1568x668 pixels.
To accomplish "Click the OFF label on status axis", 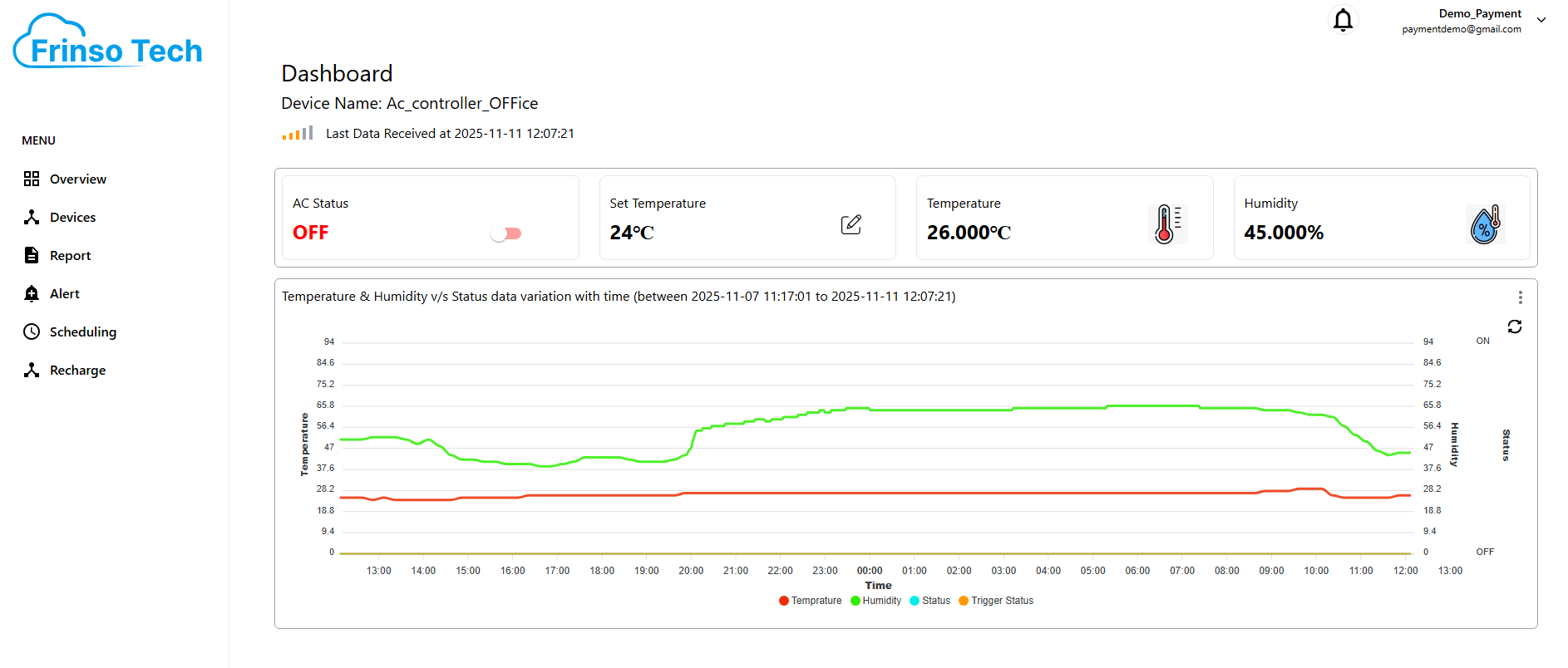I will pos(1485,552).
